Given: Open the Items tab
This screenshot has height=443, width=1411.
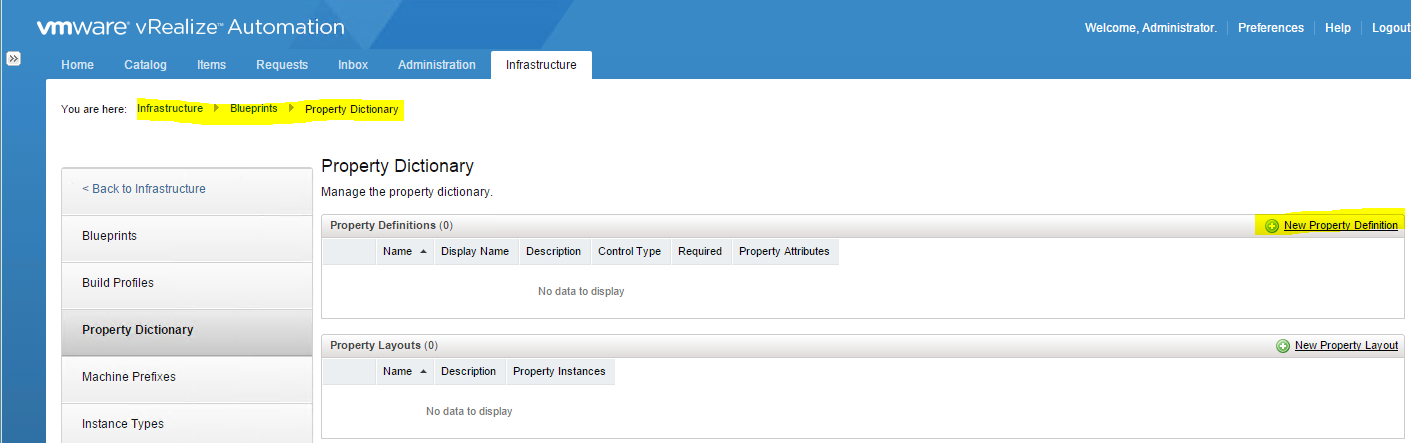Looking at the screenshot, I should click(211, 65).
